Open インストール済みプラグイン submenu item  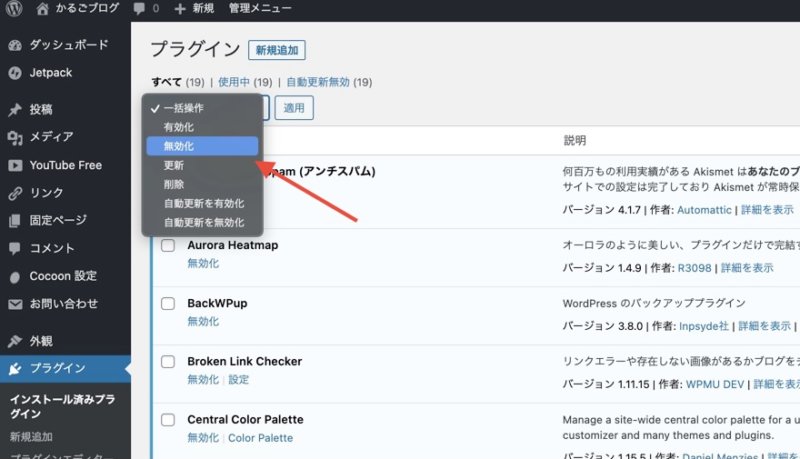click(63, 406)
